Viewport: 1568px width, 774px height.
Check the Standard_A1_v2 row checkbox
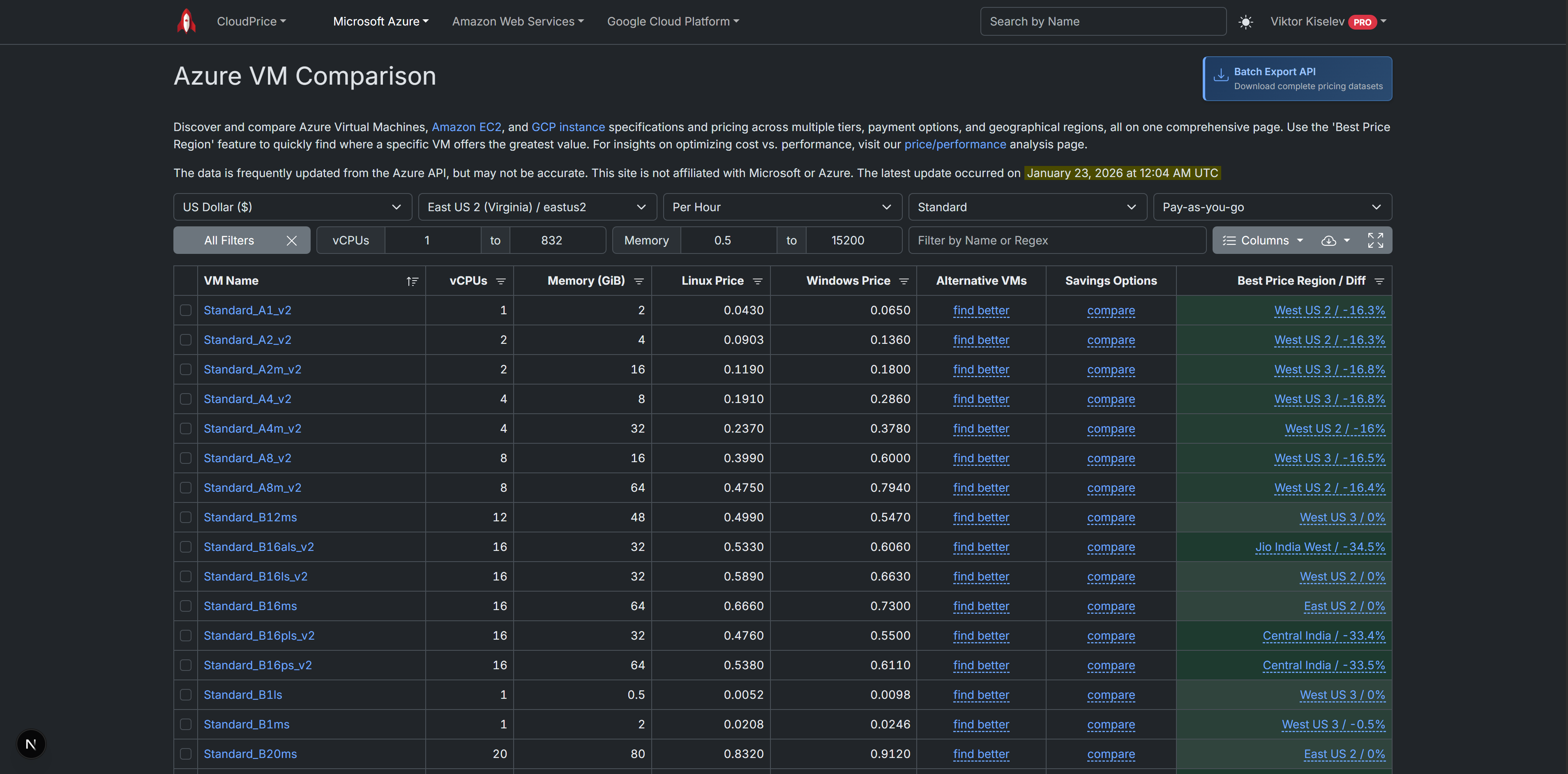(186, 310)
